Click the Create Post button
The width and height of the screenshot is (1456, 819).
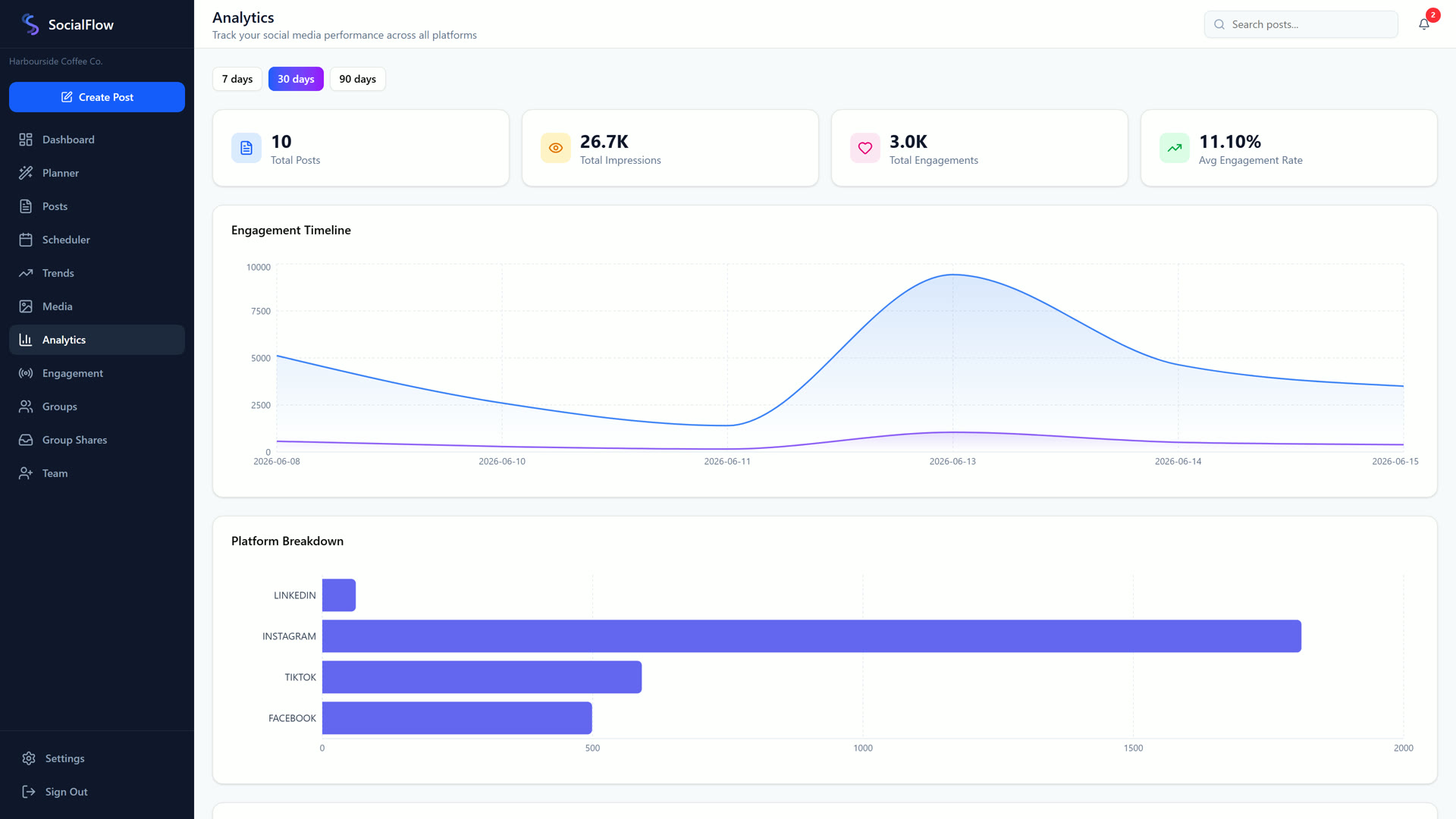click(x=97, y=97)
